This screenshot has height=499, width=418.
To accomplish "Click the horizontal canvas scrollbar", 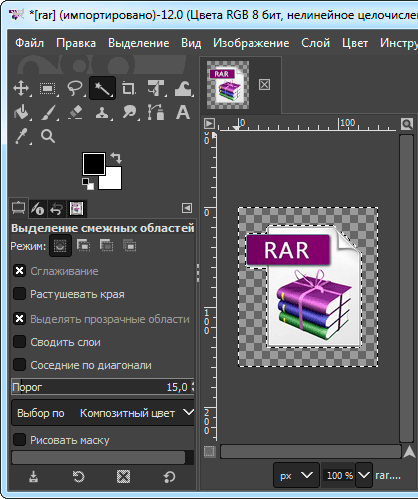I will tap(311, 452).
